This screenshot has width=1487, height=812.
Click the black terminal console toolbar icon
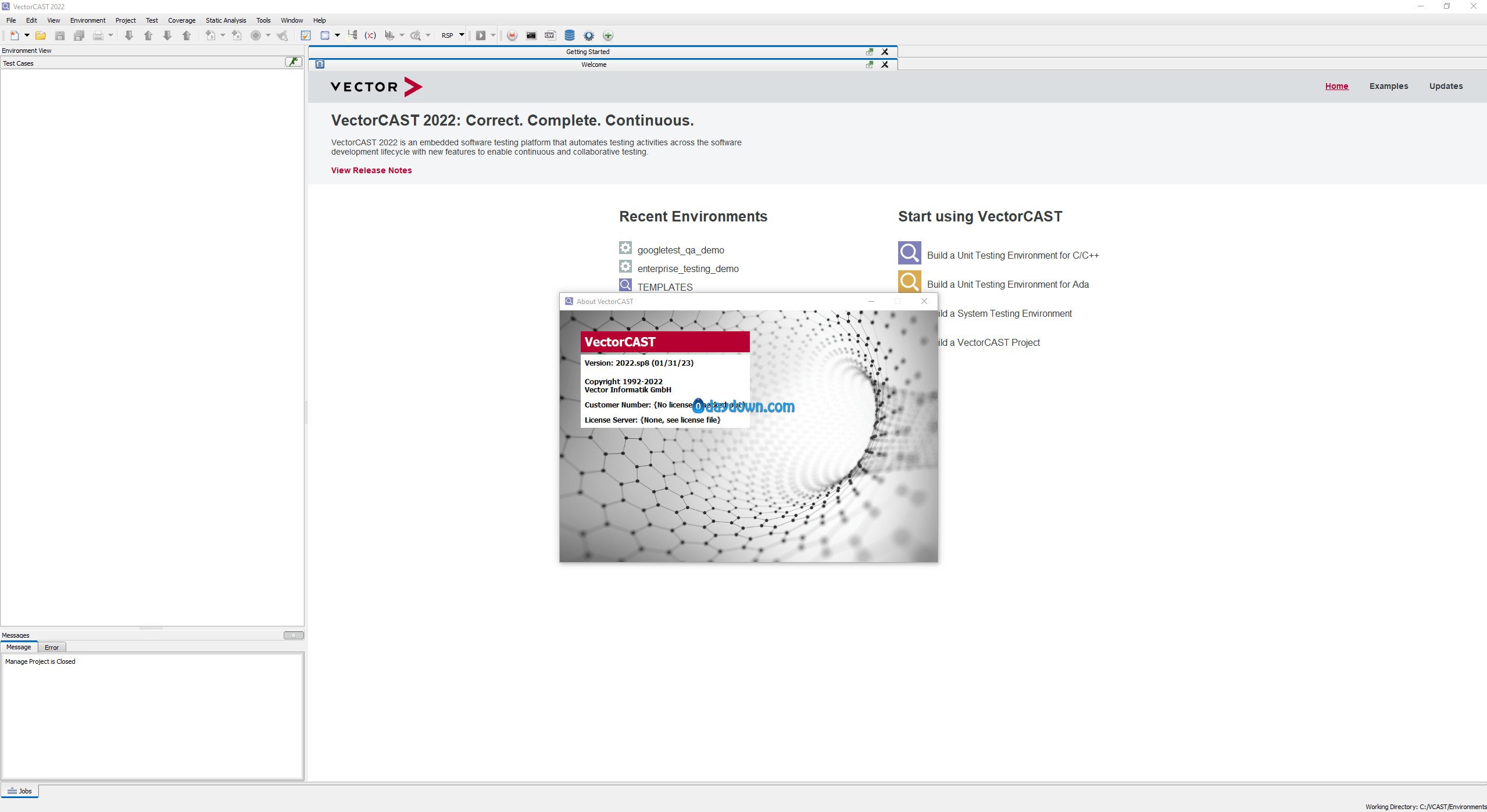point(531,35)
